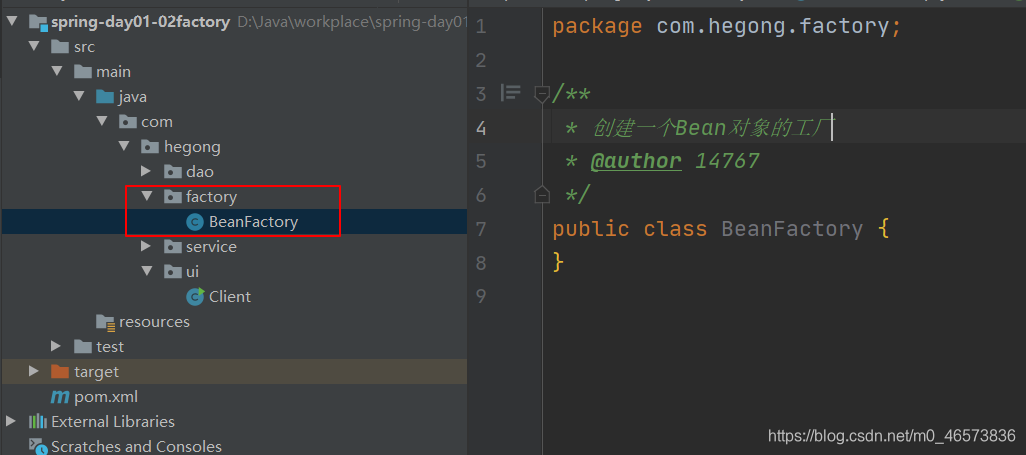Toggle rendered doc view icon at line 3
The height and width of the screenshot is (455, 1026).
click(510, 93)
